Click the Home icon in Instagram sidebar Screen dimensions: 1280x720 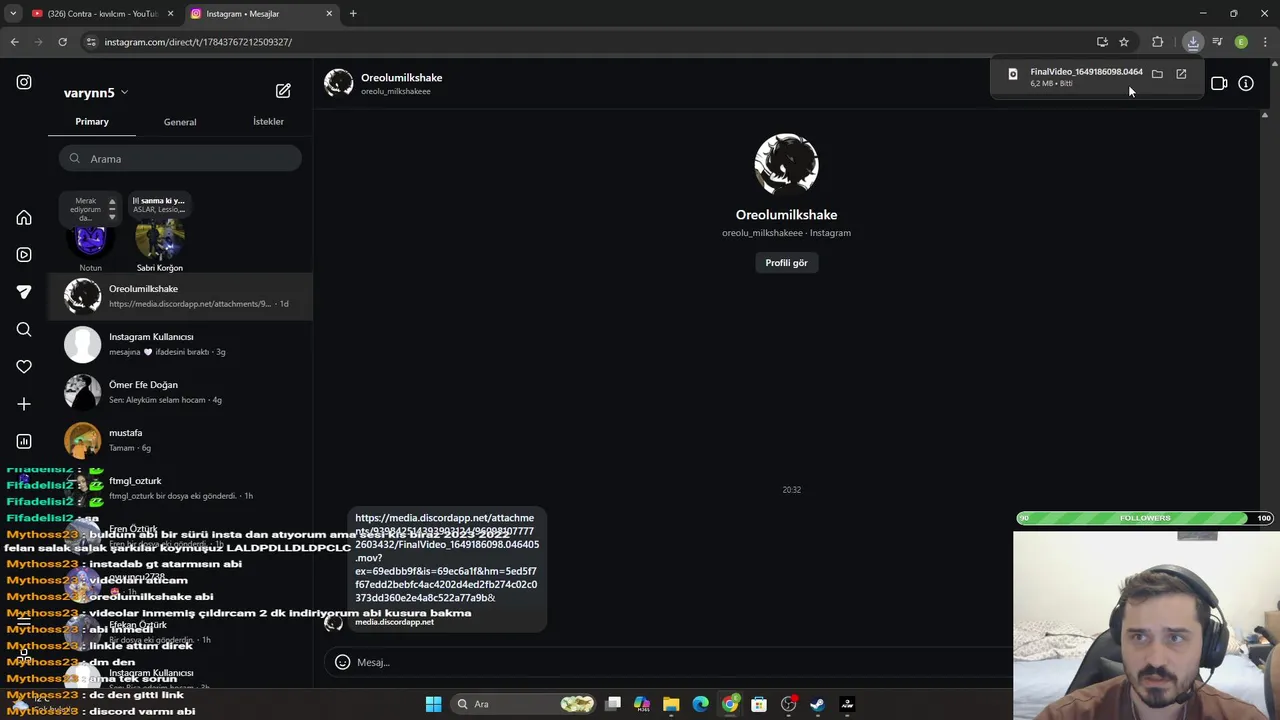point(24,218)
